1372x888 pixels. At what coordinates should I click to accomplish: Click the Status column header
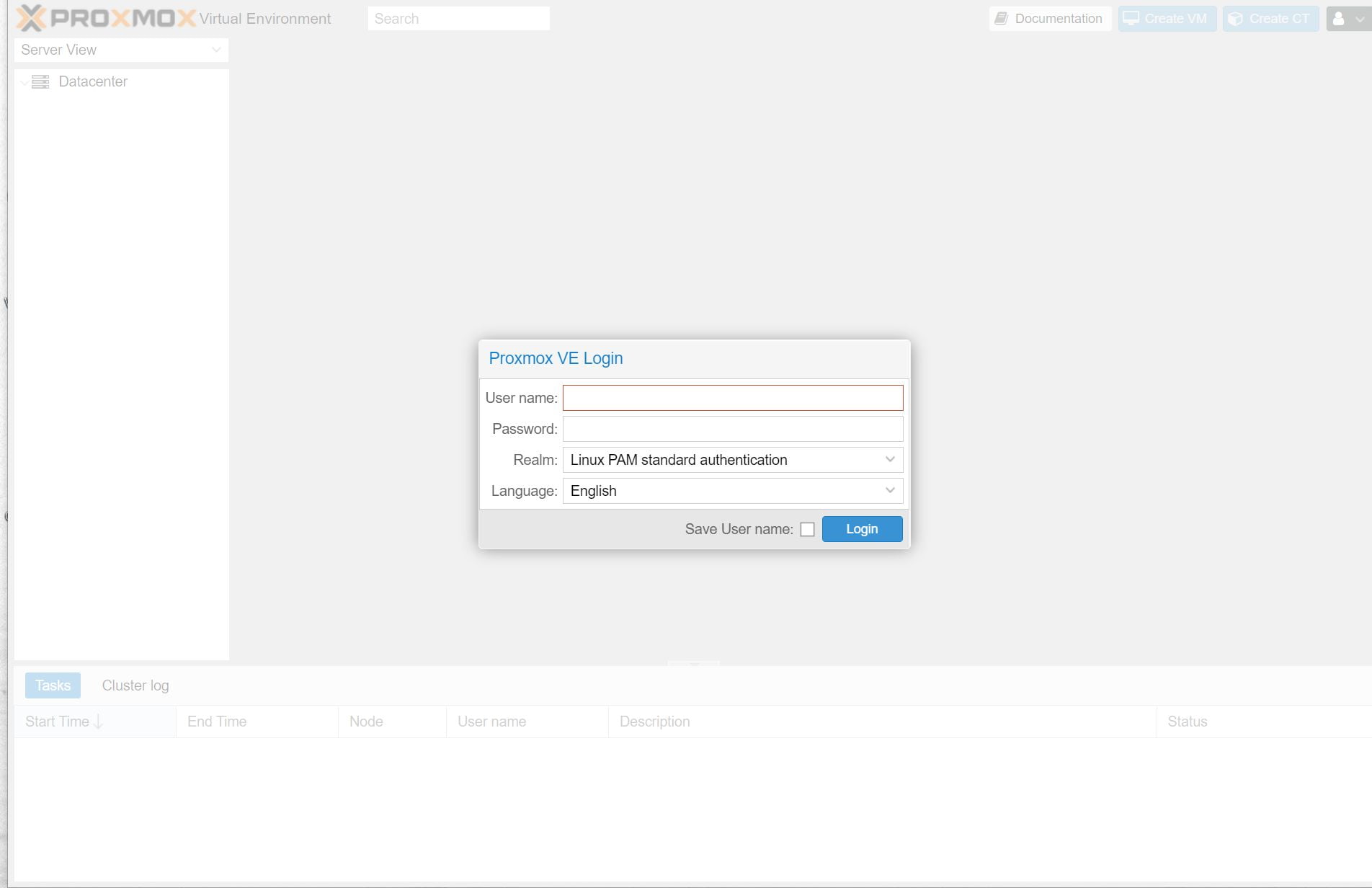1187,721
